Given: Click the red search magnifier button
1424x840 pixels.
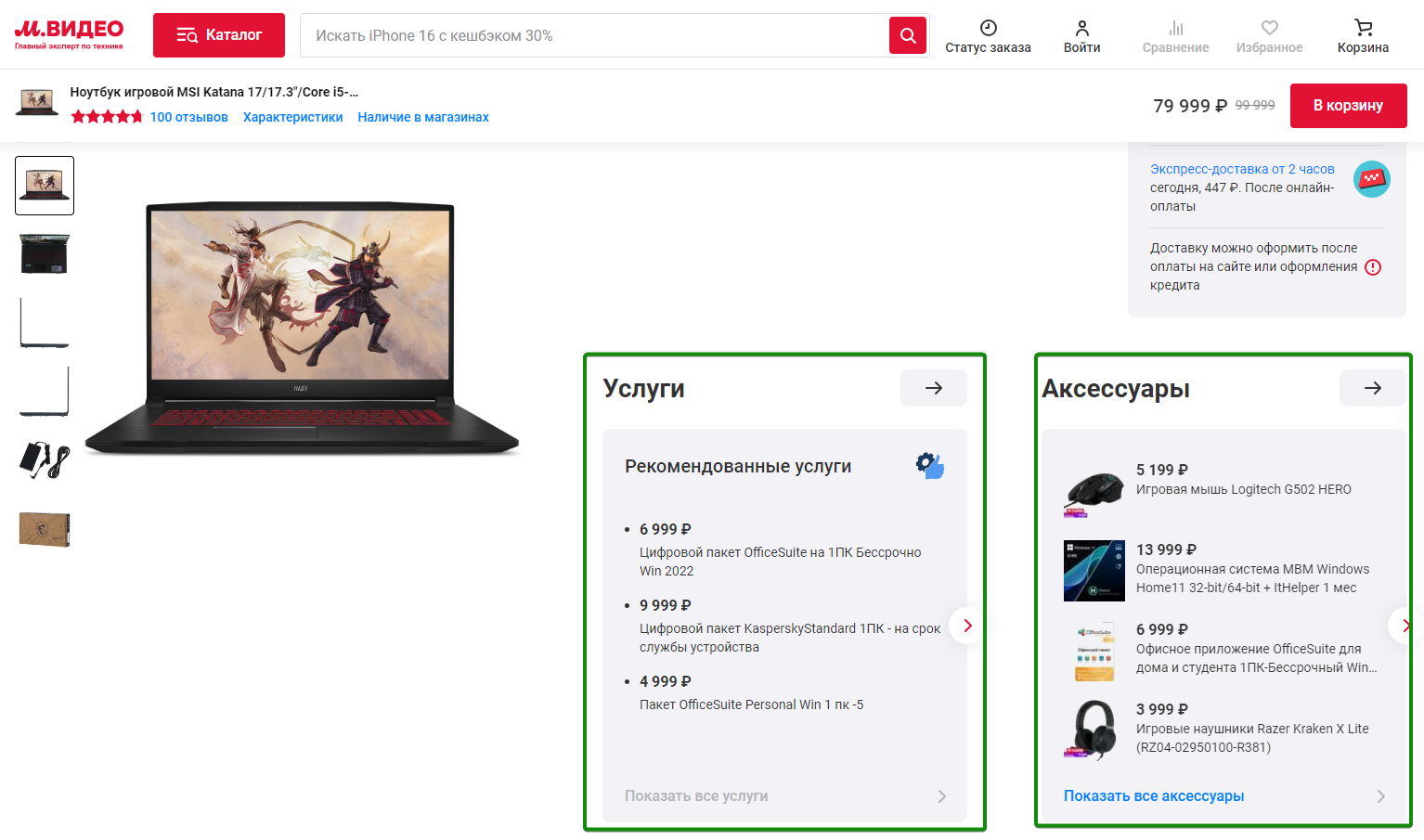Looking at the screenshot, I should click(908, 35).
